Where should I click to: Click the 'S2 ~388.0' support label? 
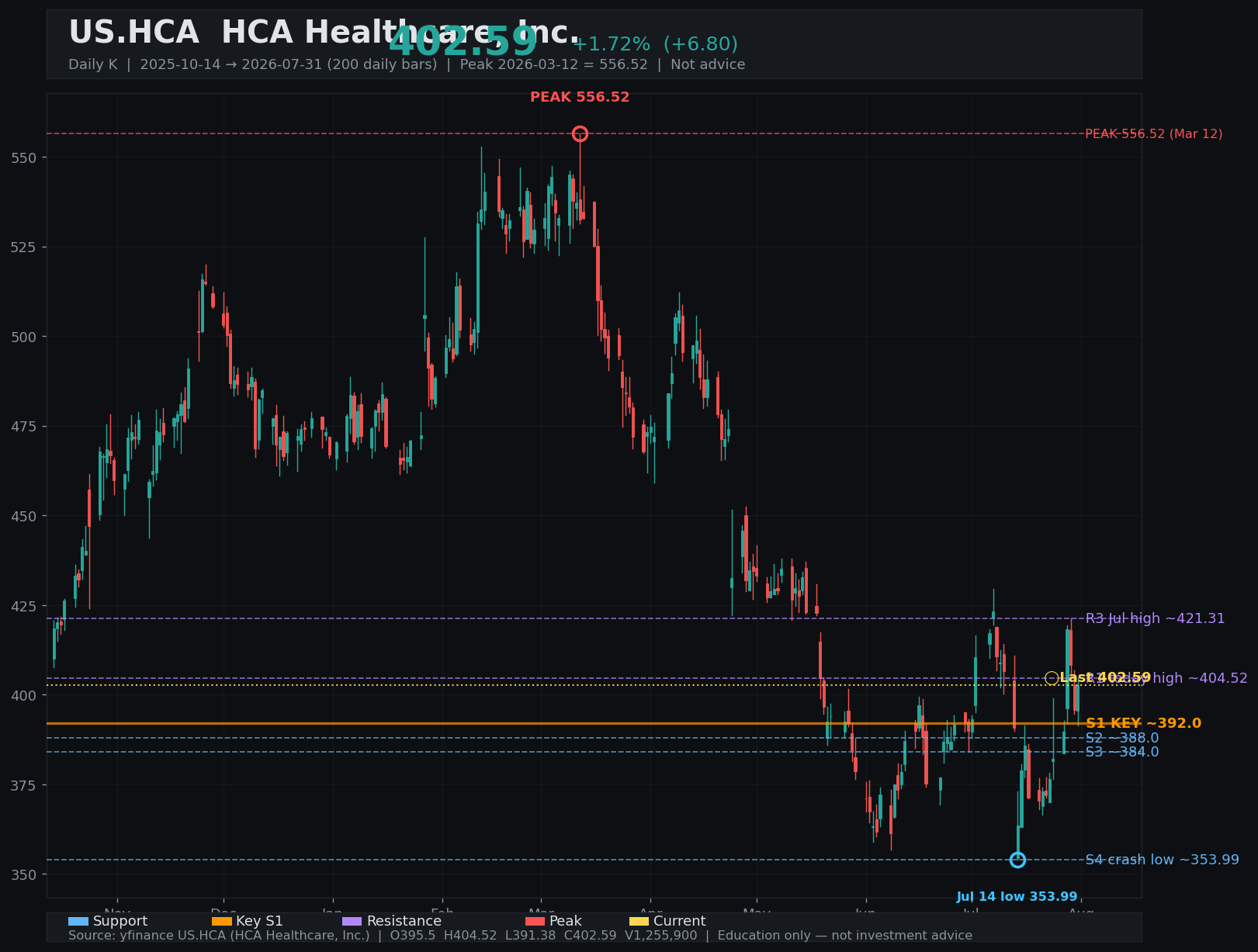point(1121,738)
